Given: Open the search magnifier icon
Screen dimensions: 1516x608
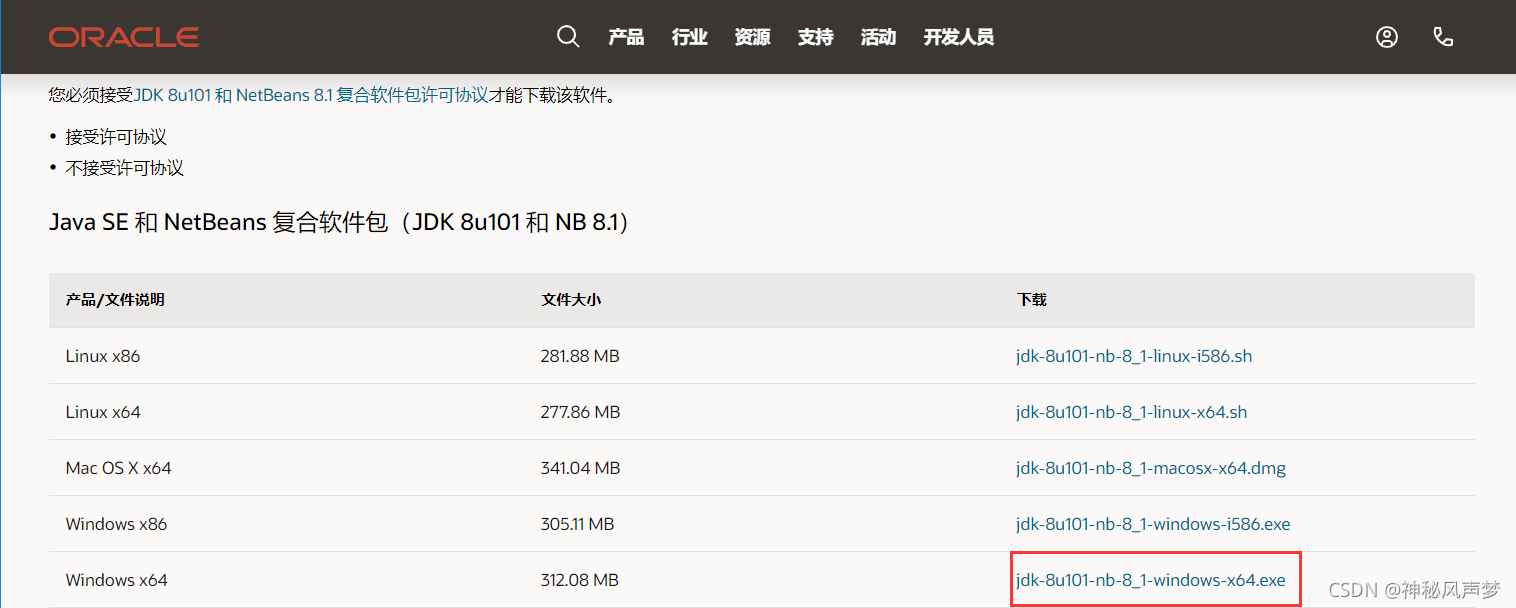Looking at the screenshot, I should tap(568, 37).
